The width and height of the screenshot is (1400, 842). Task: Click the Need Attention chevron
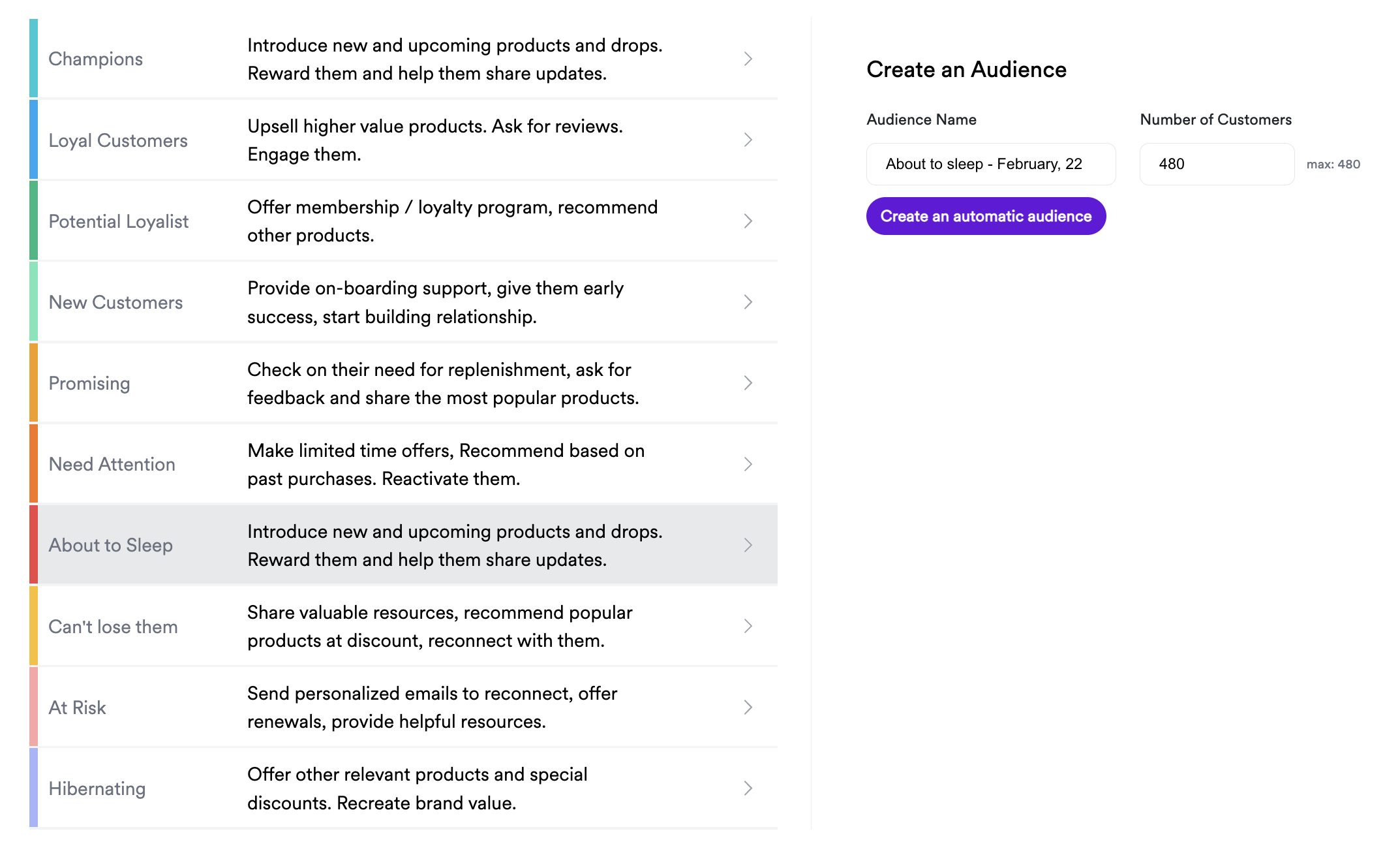[x=748, y=464]
